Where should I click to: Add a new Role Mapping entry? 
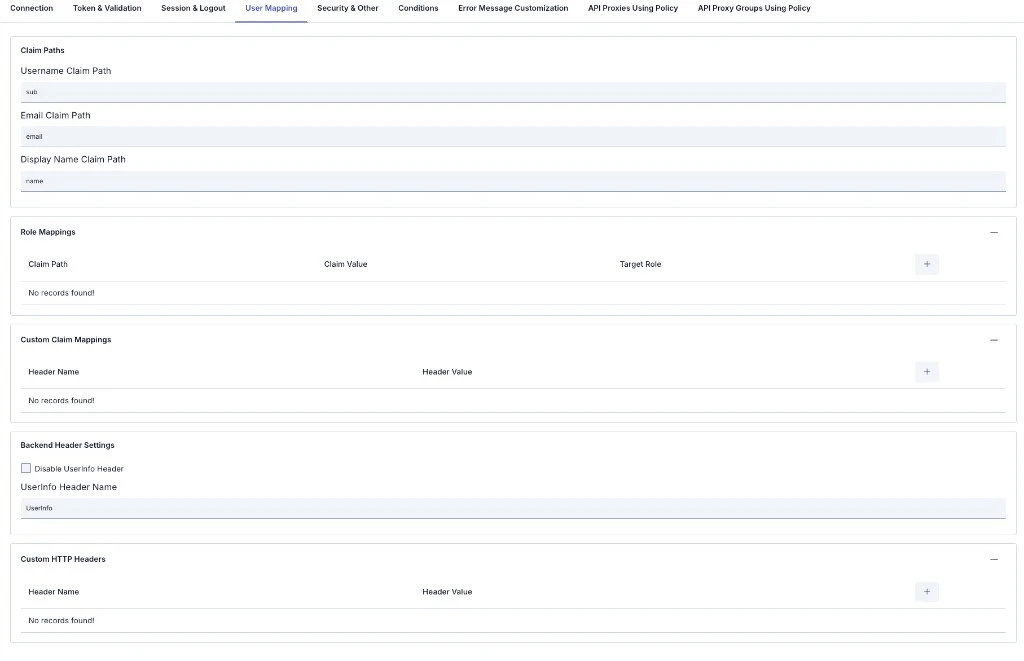click(x=926, y=264)
